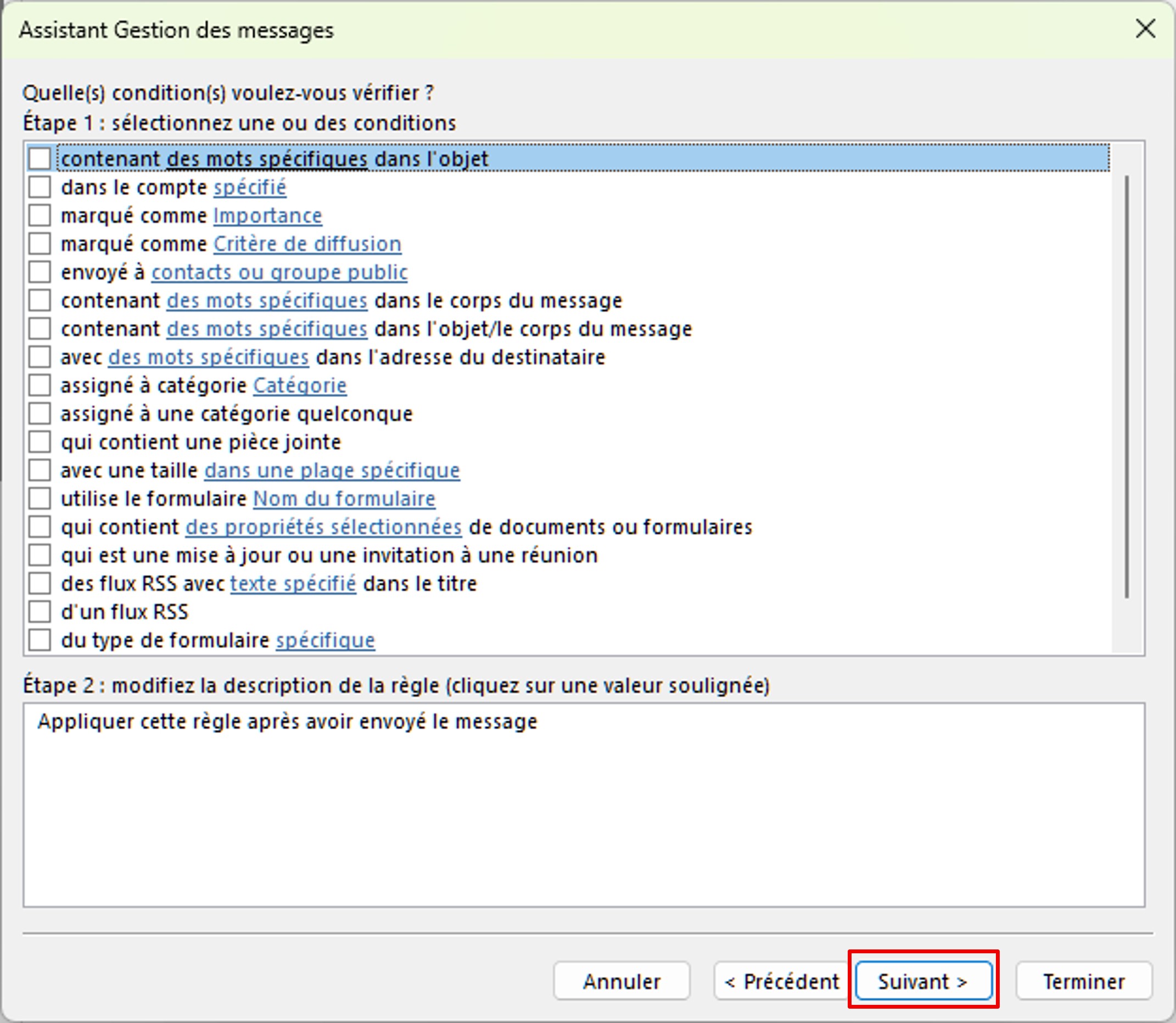This screenshot has width=1176, height=1023.
Task: Toggle the meeting invitation update condition checkbox
Action: click(40, 555)
